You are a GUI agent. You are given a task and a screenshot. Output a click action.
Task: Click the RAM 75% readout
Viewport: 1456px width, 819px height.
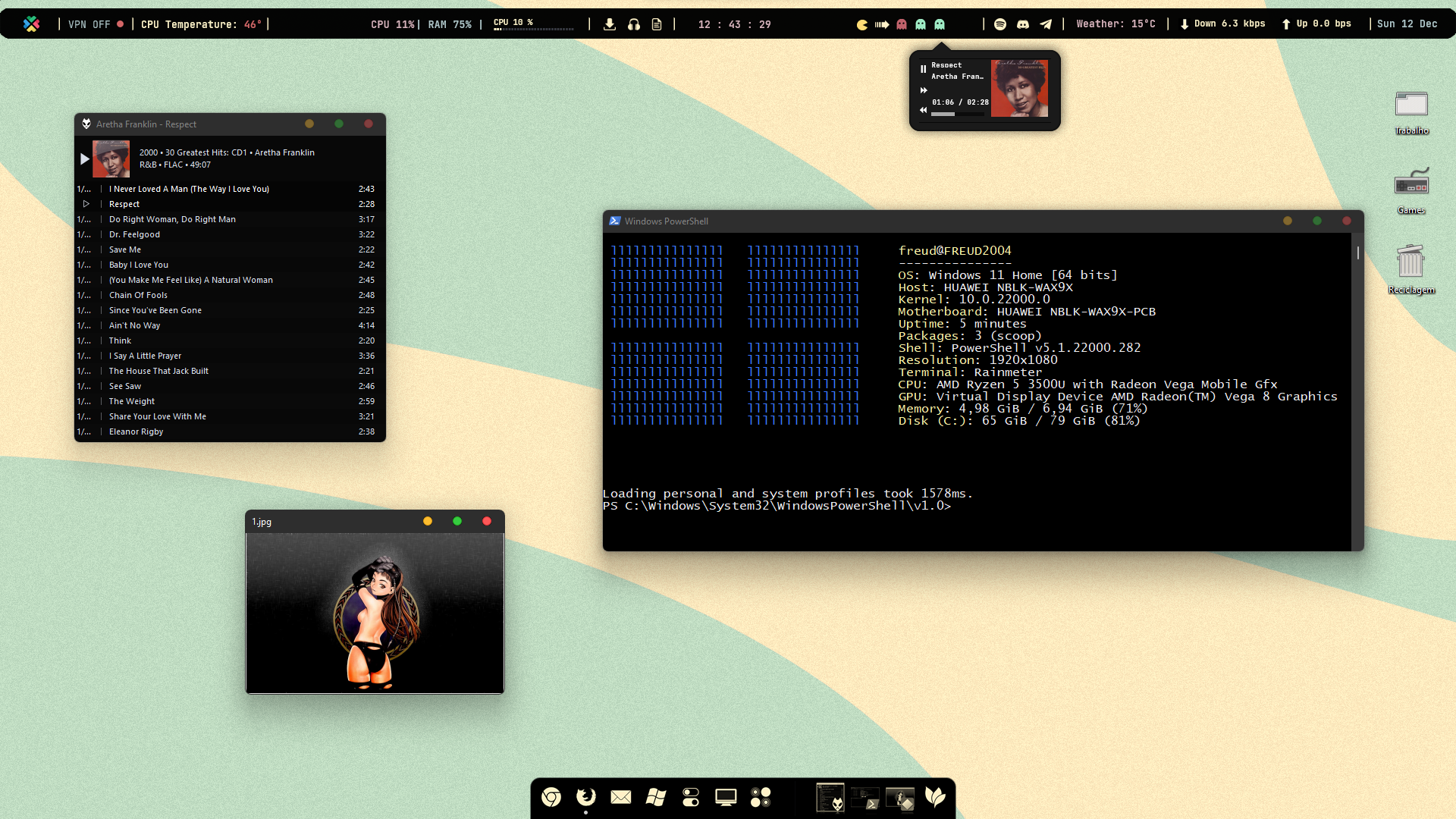tap(450, 24)
